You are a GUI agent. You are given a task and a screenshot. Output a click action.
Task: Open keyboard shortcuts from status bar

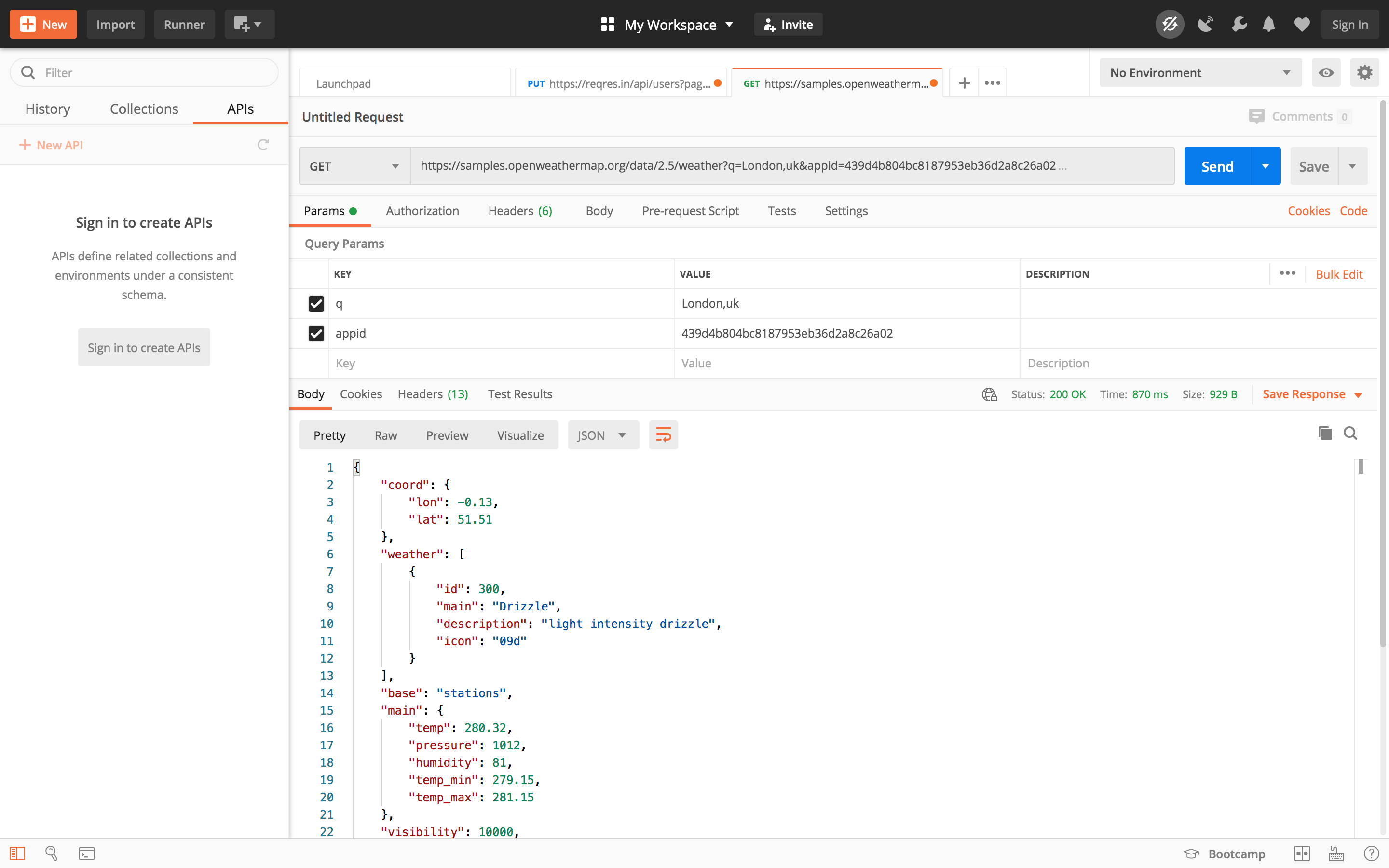1335,854
